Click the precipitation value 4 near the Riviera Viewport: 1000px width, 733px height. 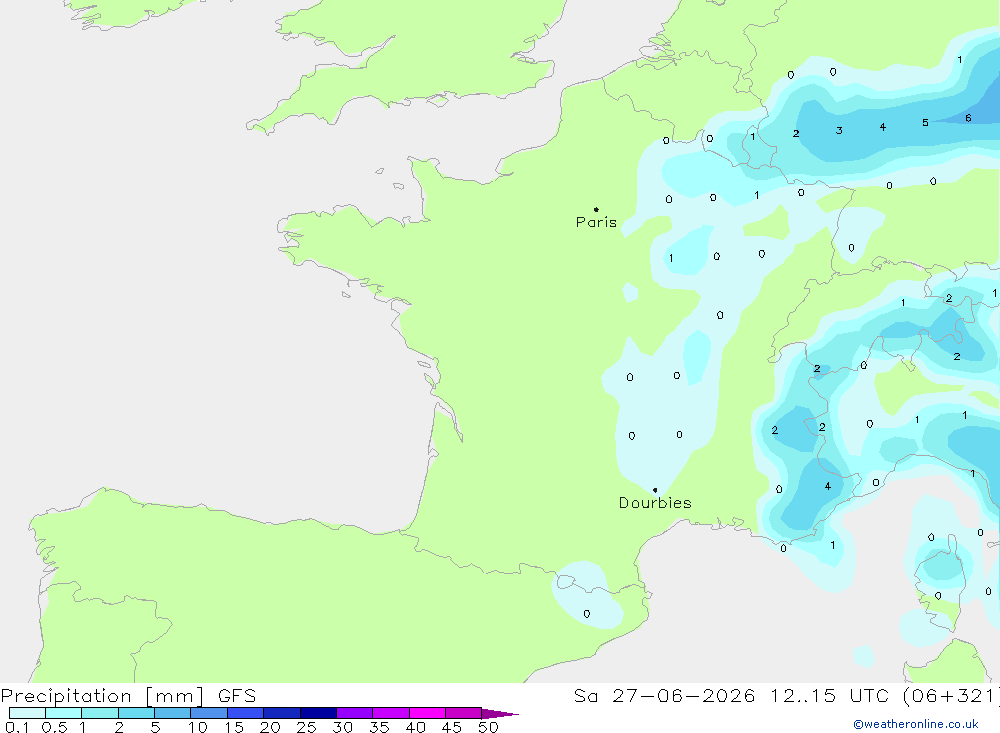click(828, 486)
